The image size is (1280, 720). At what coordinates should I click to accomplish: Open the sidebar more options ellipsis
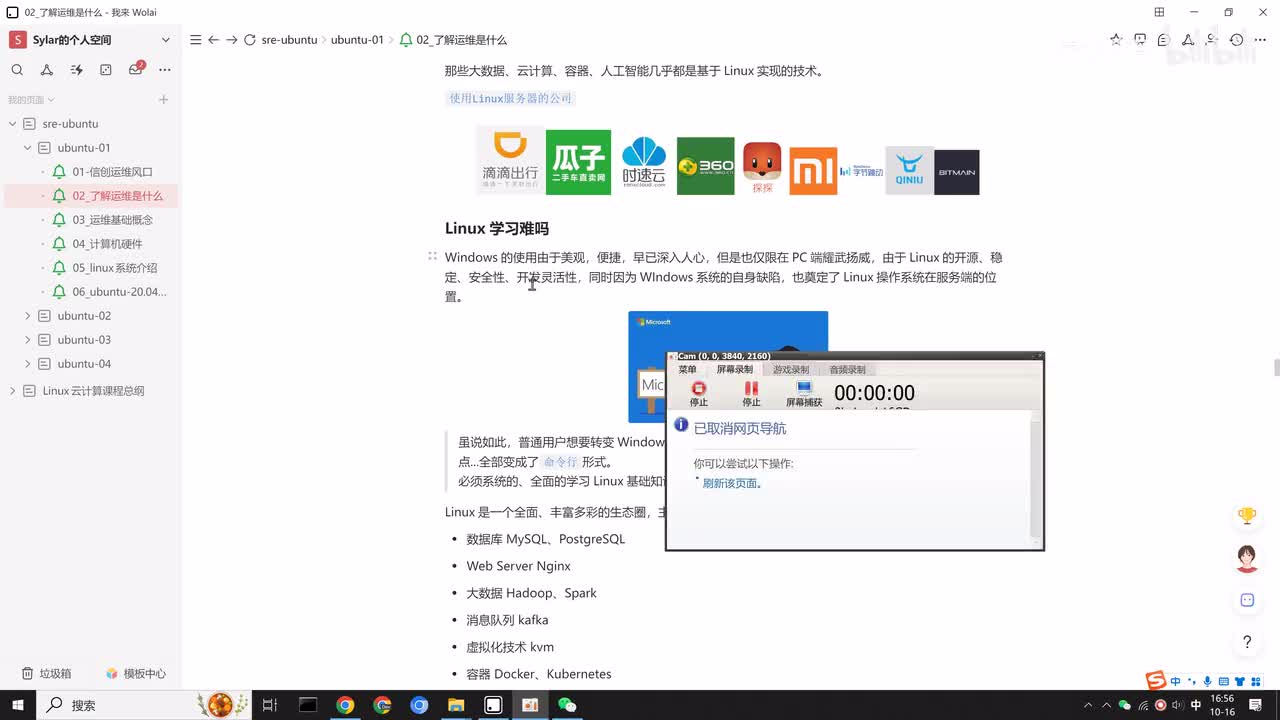coord(165,70)
